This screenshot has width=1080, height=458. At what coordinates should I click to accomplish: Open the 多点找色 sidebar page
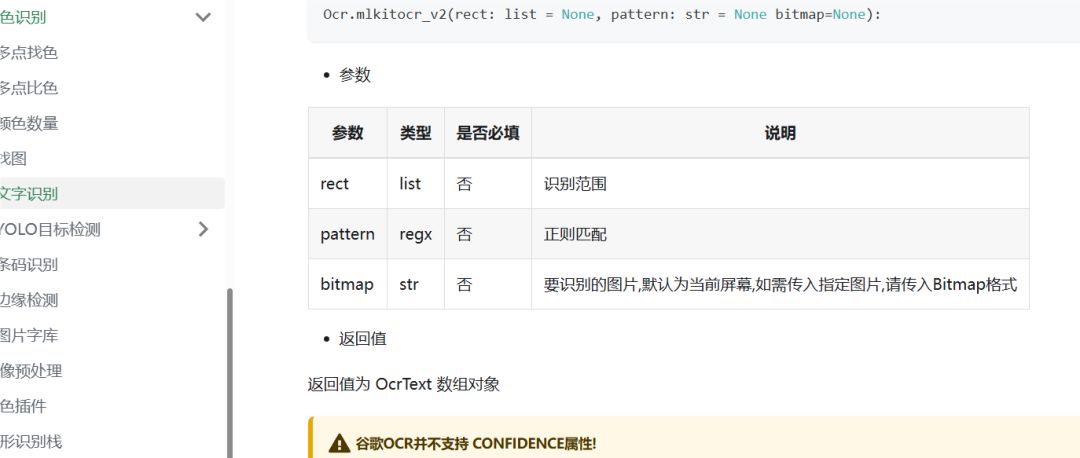click(x=30, y=53)
